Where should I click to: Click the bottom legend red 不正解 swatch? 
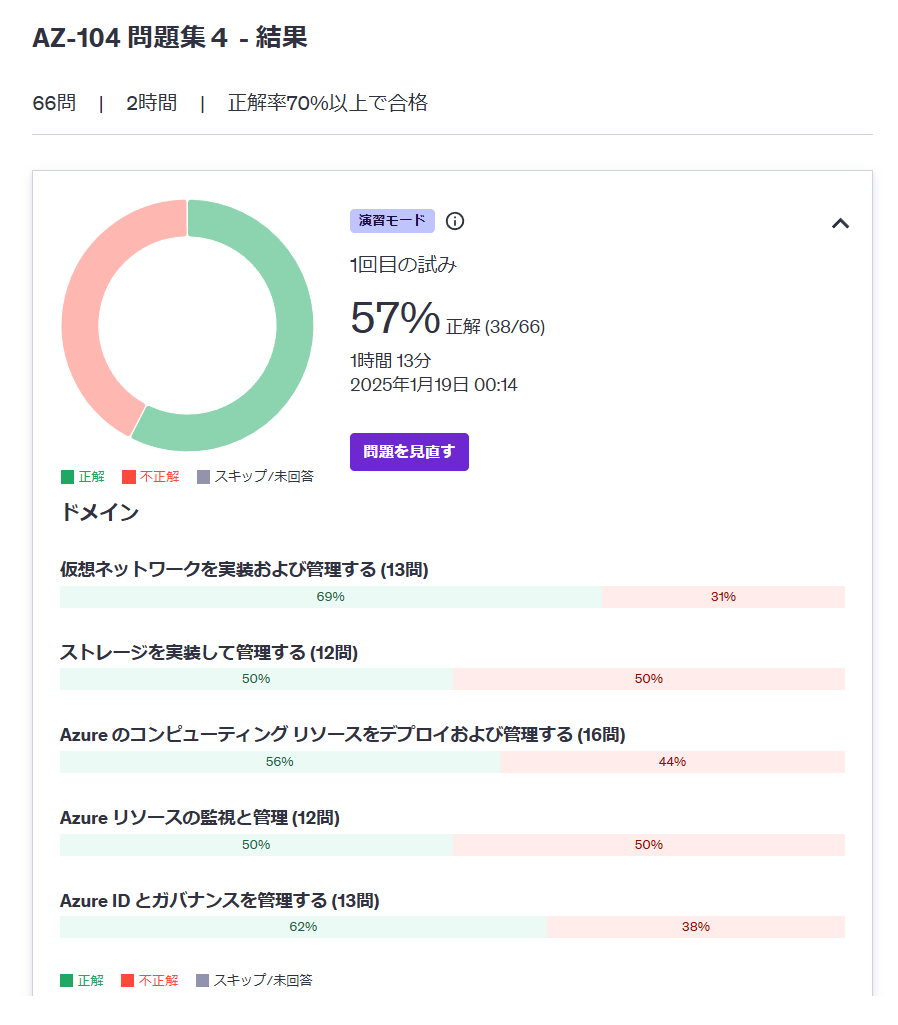pos(127,981)
